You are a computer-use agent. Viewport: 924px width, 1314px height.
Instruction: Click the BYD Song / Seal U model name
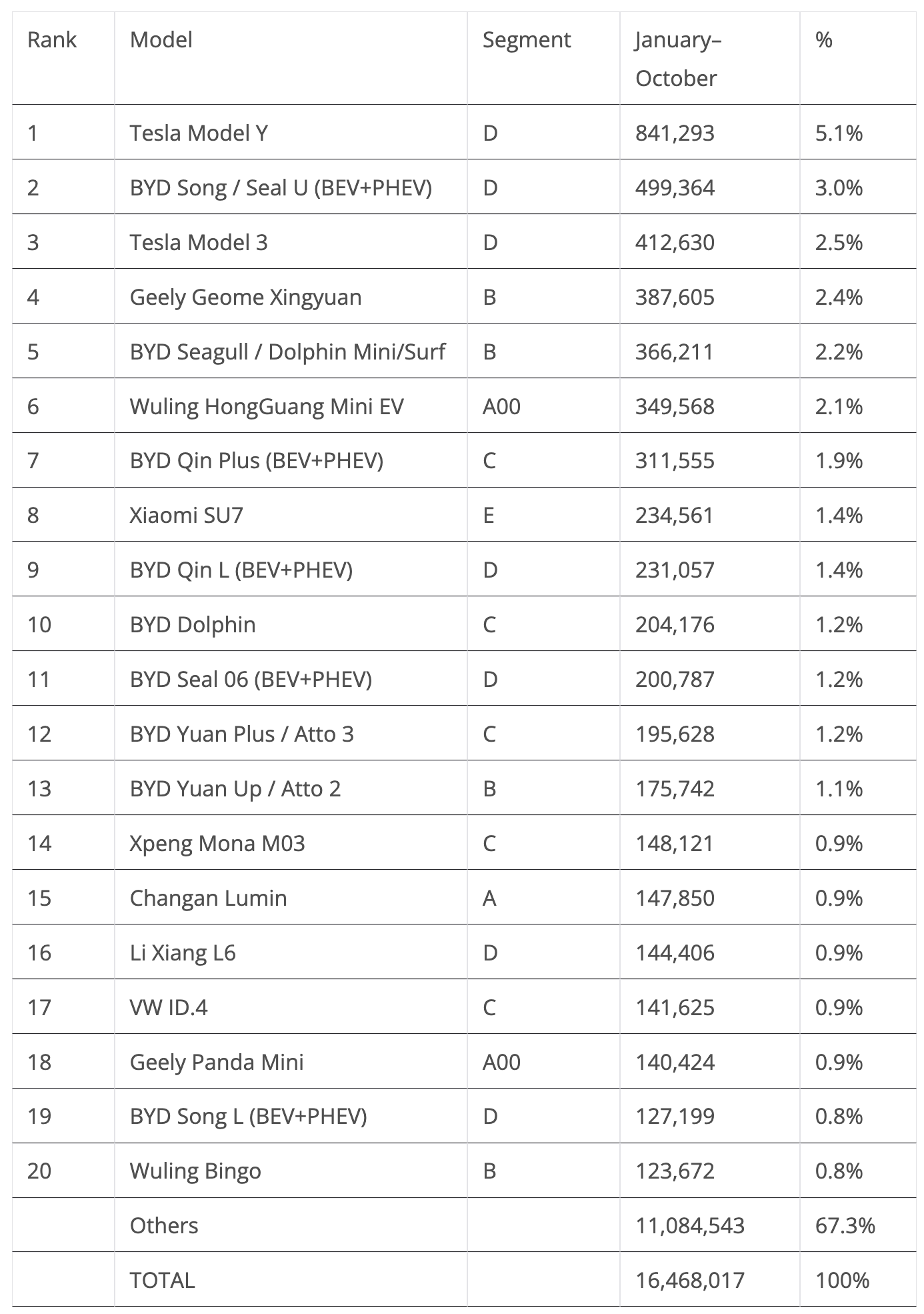(x=281, y=187)
